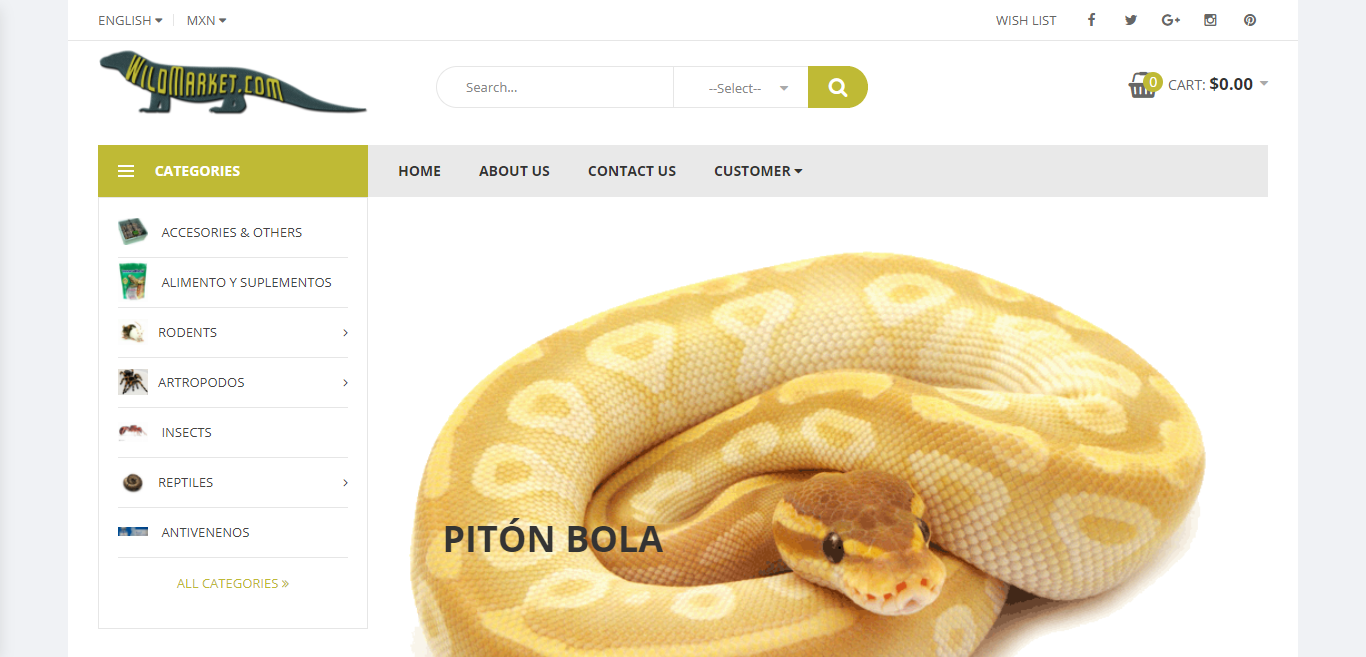The height and width of the screenshot is (657, 1366).
Task: Expand the Rodents category arrow
Action: click(345, 332)
